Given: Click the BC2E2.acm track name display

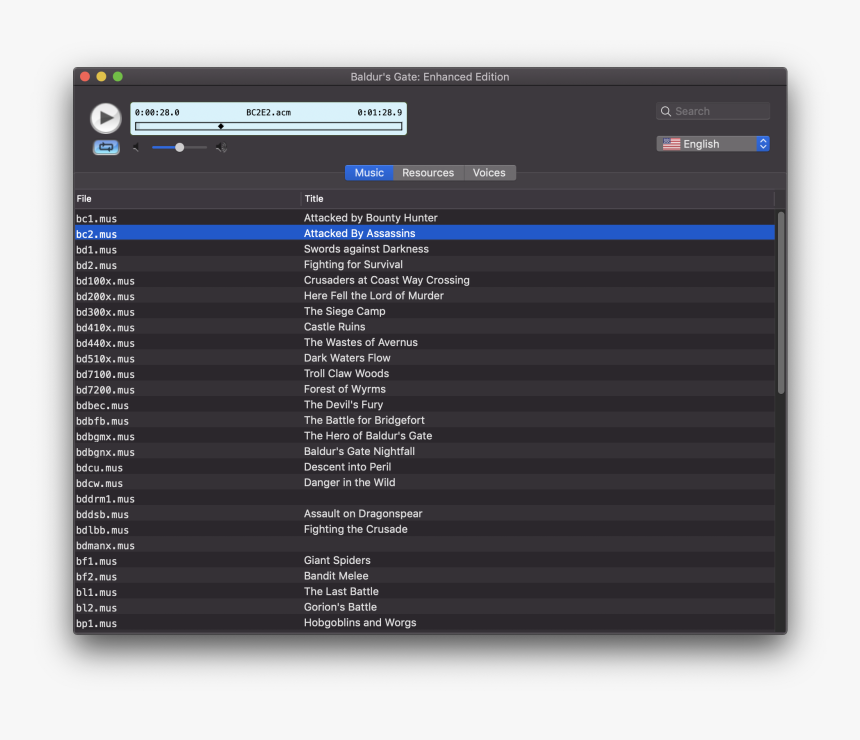Looking at the screenshot, I should tap(268, 112).
